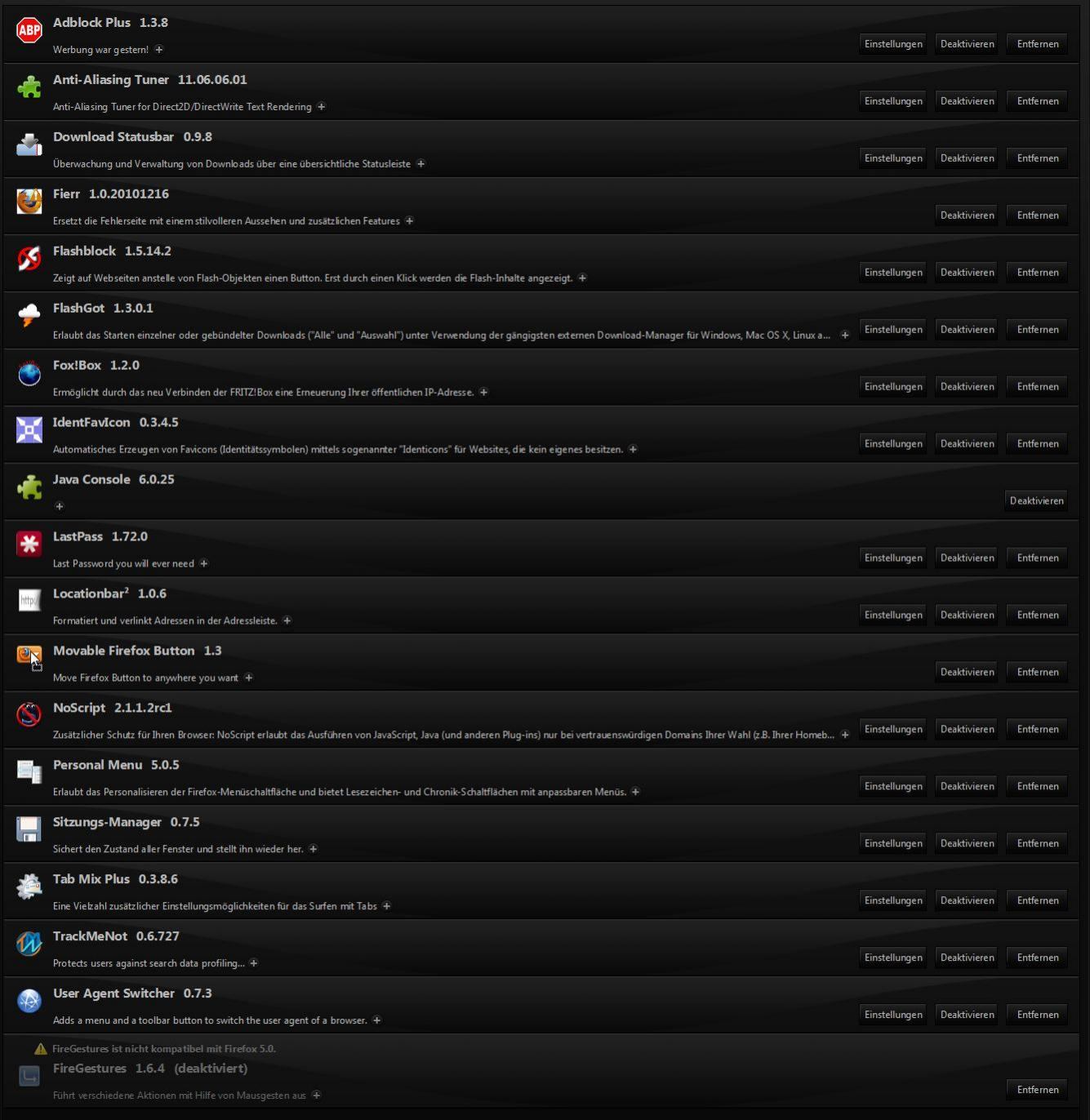Remove FireGestures using Entfernen
This screenshot has width=1090, height=1120.
click(1038, 1090)
